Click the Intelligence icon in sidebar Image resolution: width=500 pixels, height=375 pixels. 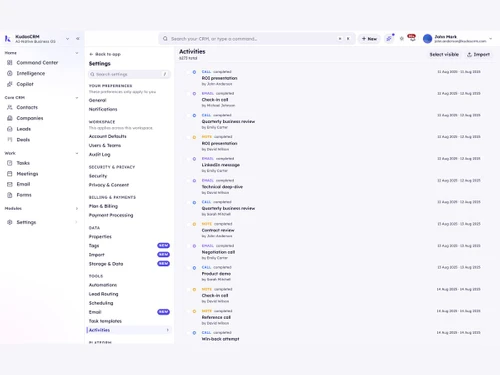(10, 73)
